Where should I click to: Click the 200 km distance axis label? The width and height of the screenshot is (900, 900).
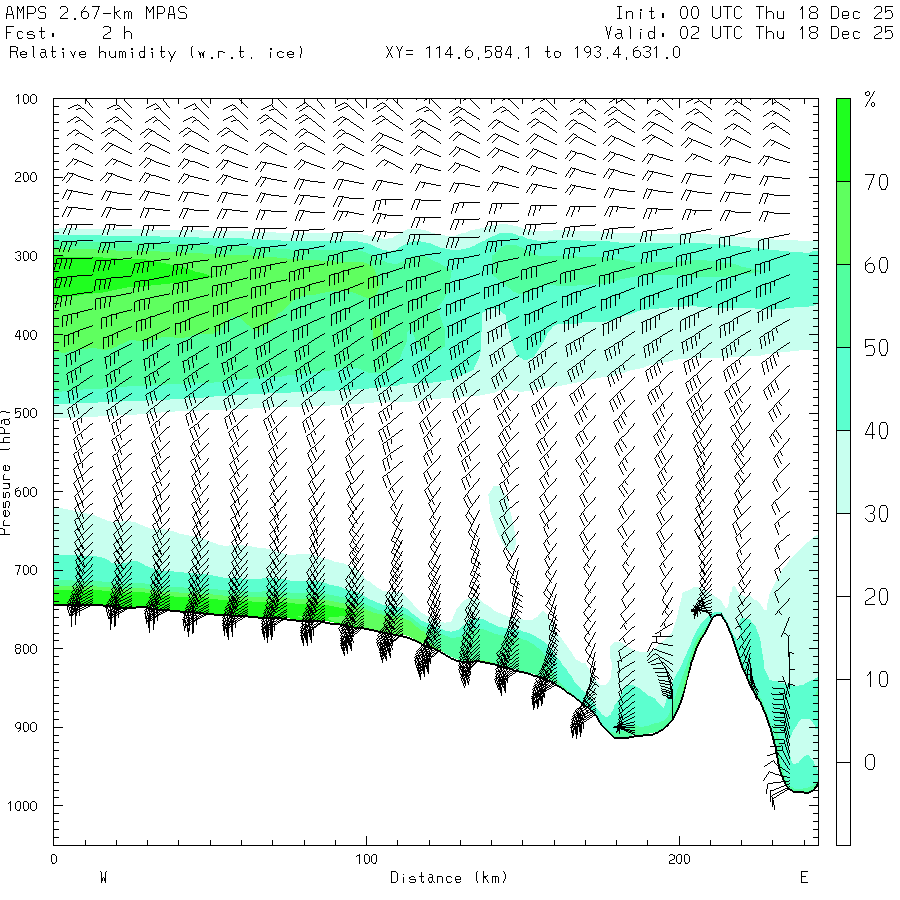679,859
